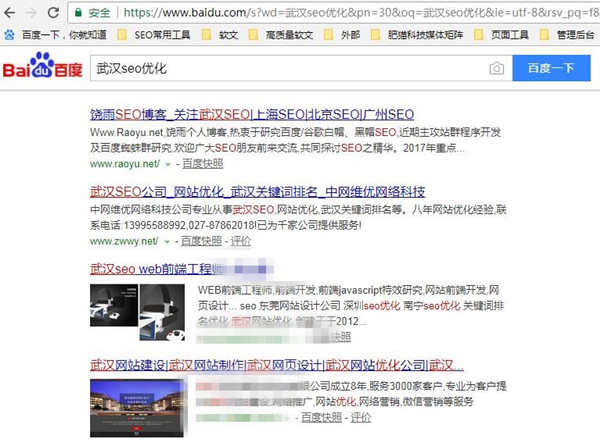Screen dimensions: 600x442
Task: Click the Baidu logo
Action: [42, 65]
